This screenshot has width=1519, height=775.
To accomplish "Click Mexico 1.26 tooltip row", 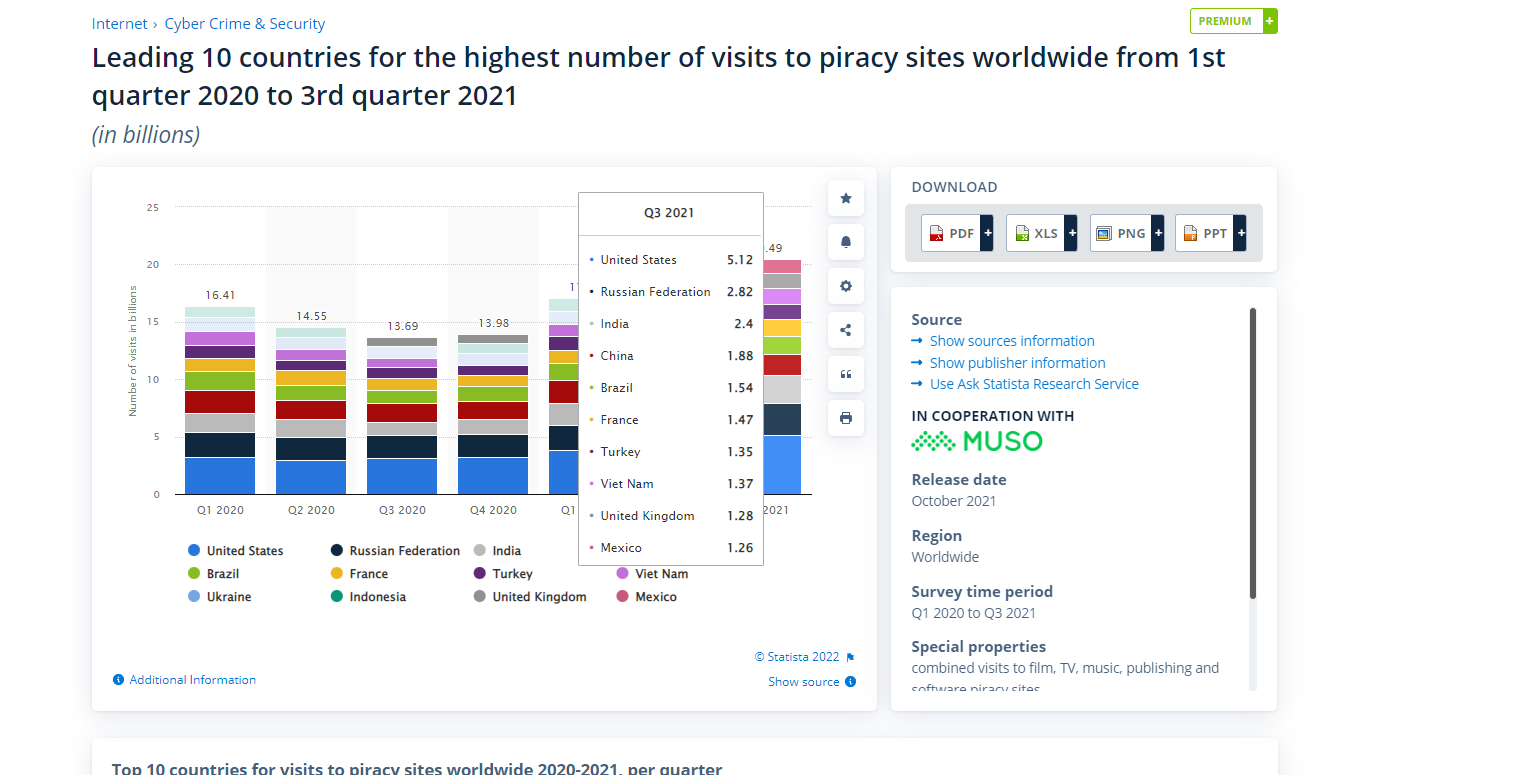I will pos(671,548).
